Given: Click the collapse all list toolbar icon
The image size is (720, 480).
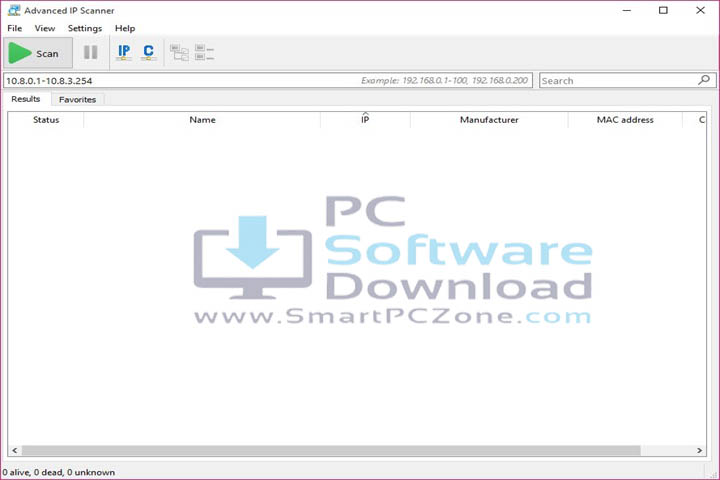Looking at the screenshot, I should point(204,52).
